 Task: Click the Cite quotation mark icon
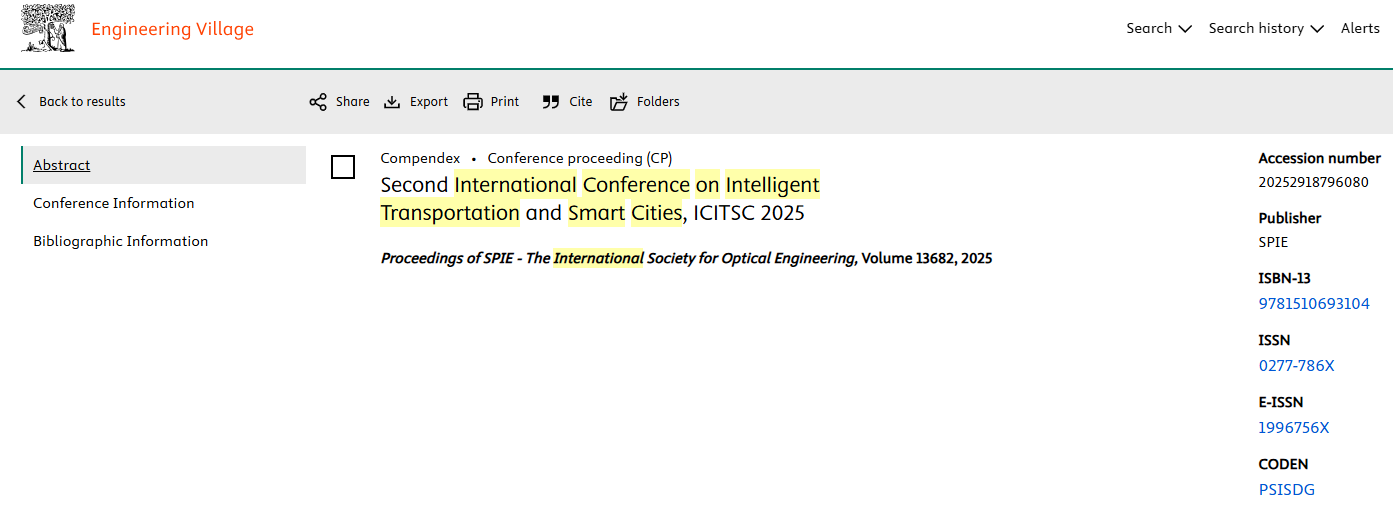[x=551, y=102]
